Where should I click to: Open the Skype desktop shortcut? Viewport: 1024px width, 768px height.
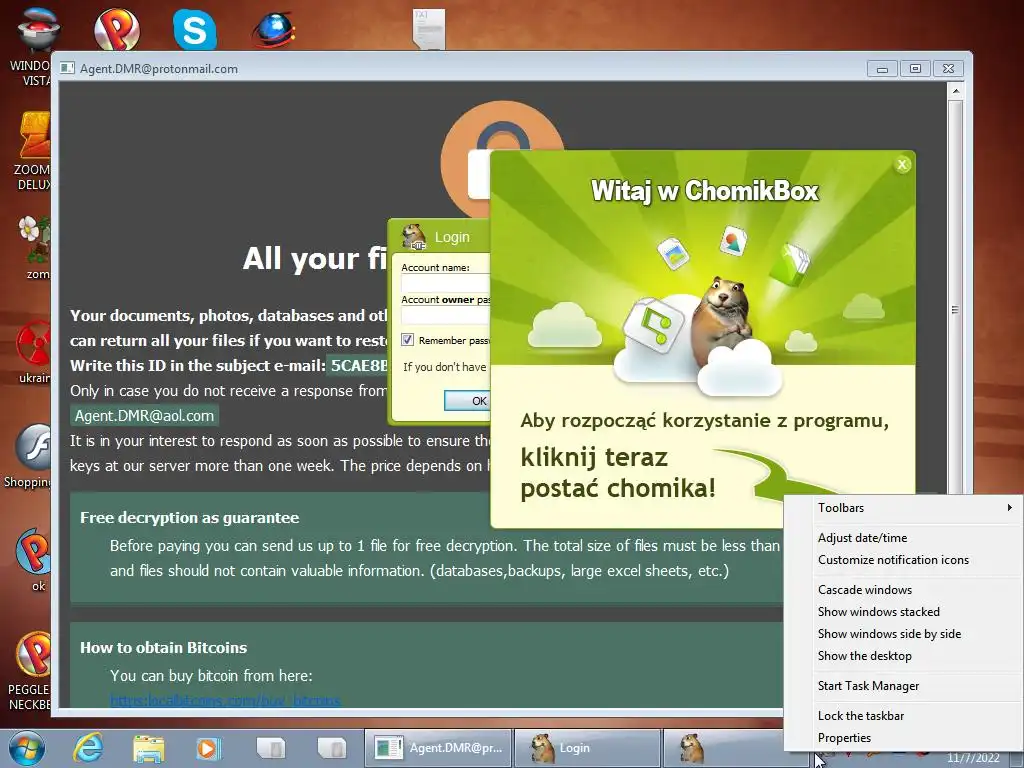tap(195, 29)
